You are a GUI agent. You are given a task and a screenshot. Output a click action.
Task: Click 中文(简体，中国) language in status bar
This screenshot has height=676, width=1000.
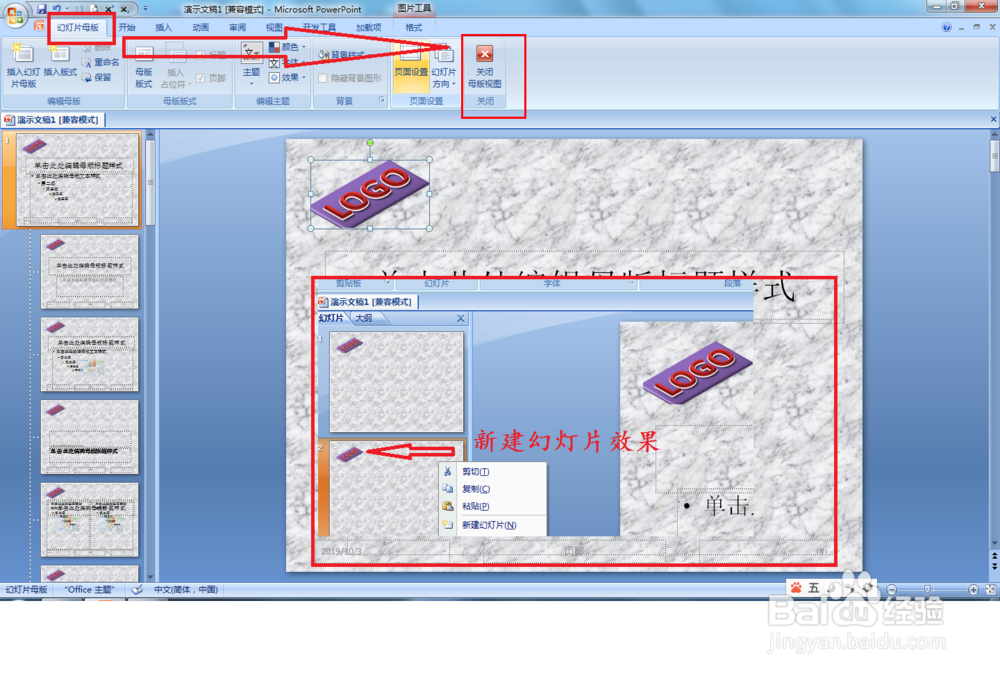tap(186, 590)
